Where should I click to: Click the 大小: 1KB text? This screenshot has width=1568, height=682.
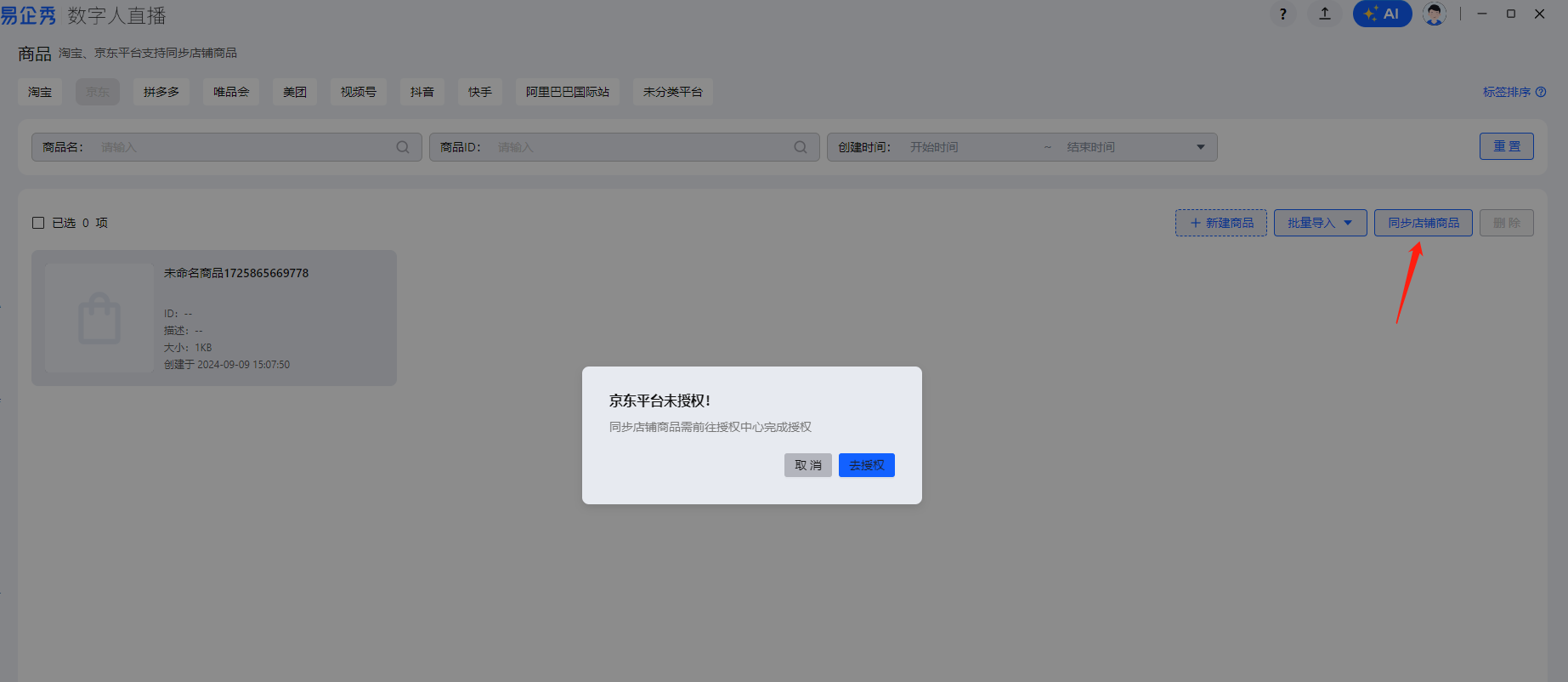(188, 348)
